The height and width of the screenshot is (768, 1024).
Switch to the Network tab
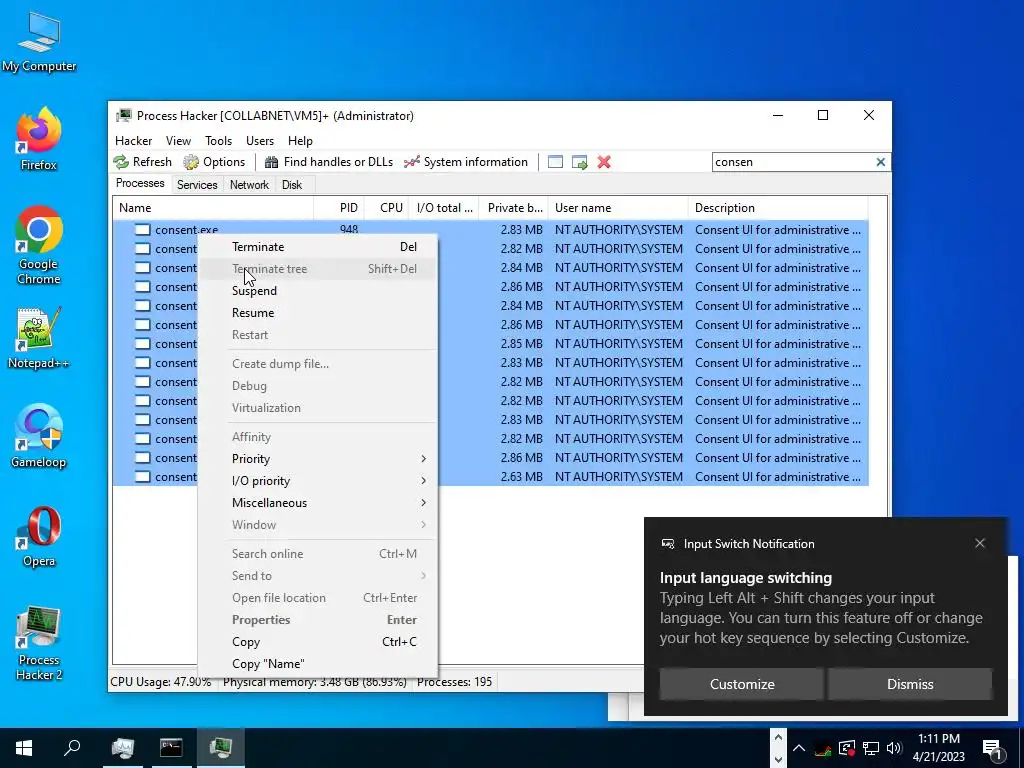click(x=249, y=185)
